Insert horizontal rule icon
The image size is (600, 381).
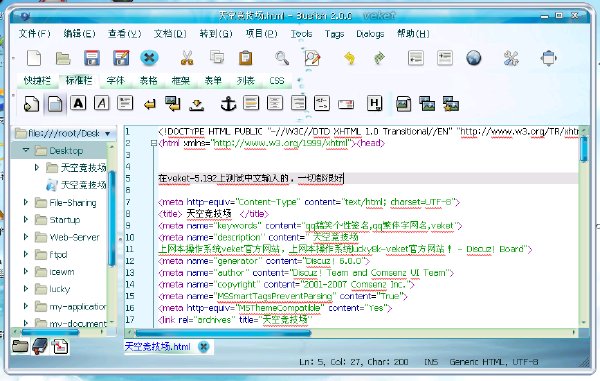coord(251,103)
